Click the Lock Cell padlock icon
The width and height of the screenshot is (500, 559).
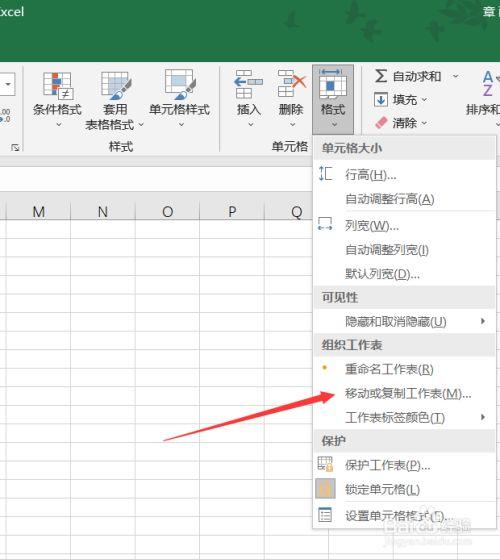coord(325,488)
